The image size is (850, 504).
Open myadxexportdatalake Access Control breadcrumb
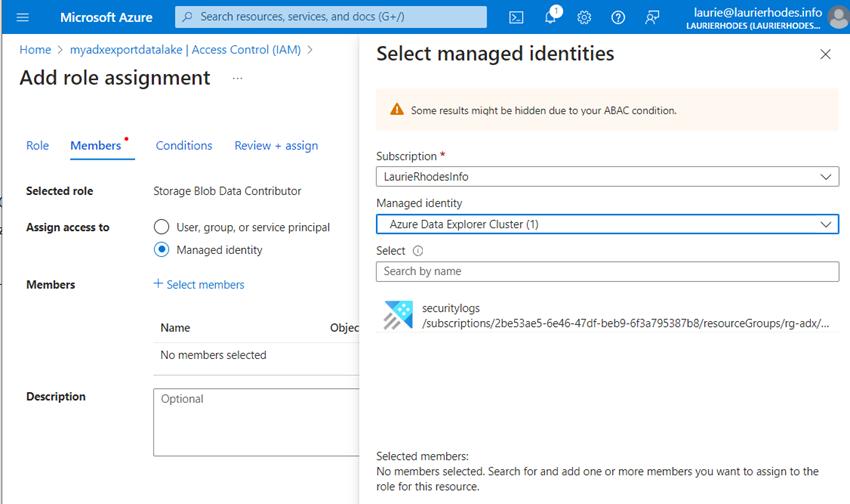click(x=185, y=50)
